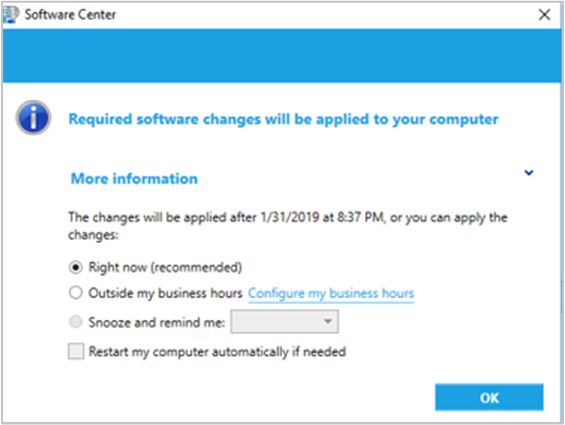
Task: Click the Required software changes heading
Action: click(x=284, y=119)
